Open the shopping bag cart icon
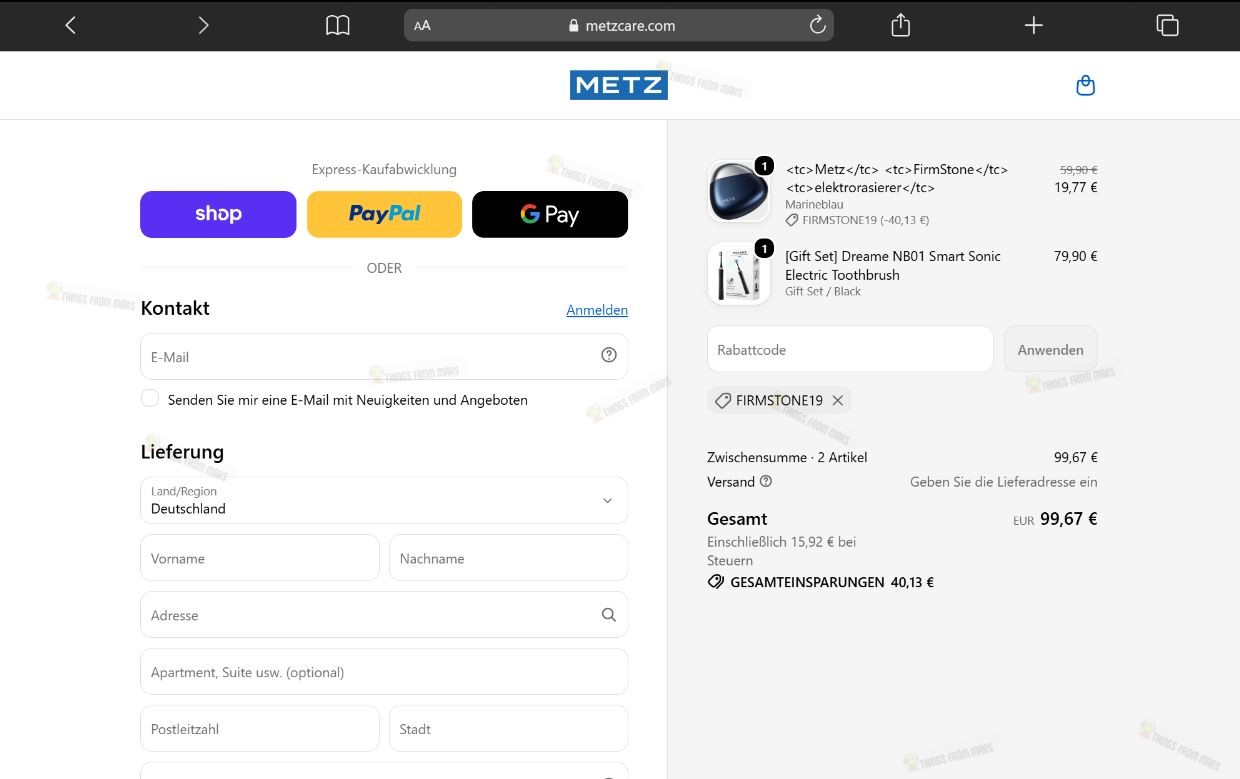Screen dimensions: 1240x779 1085,86
